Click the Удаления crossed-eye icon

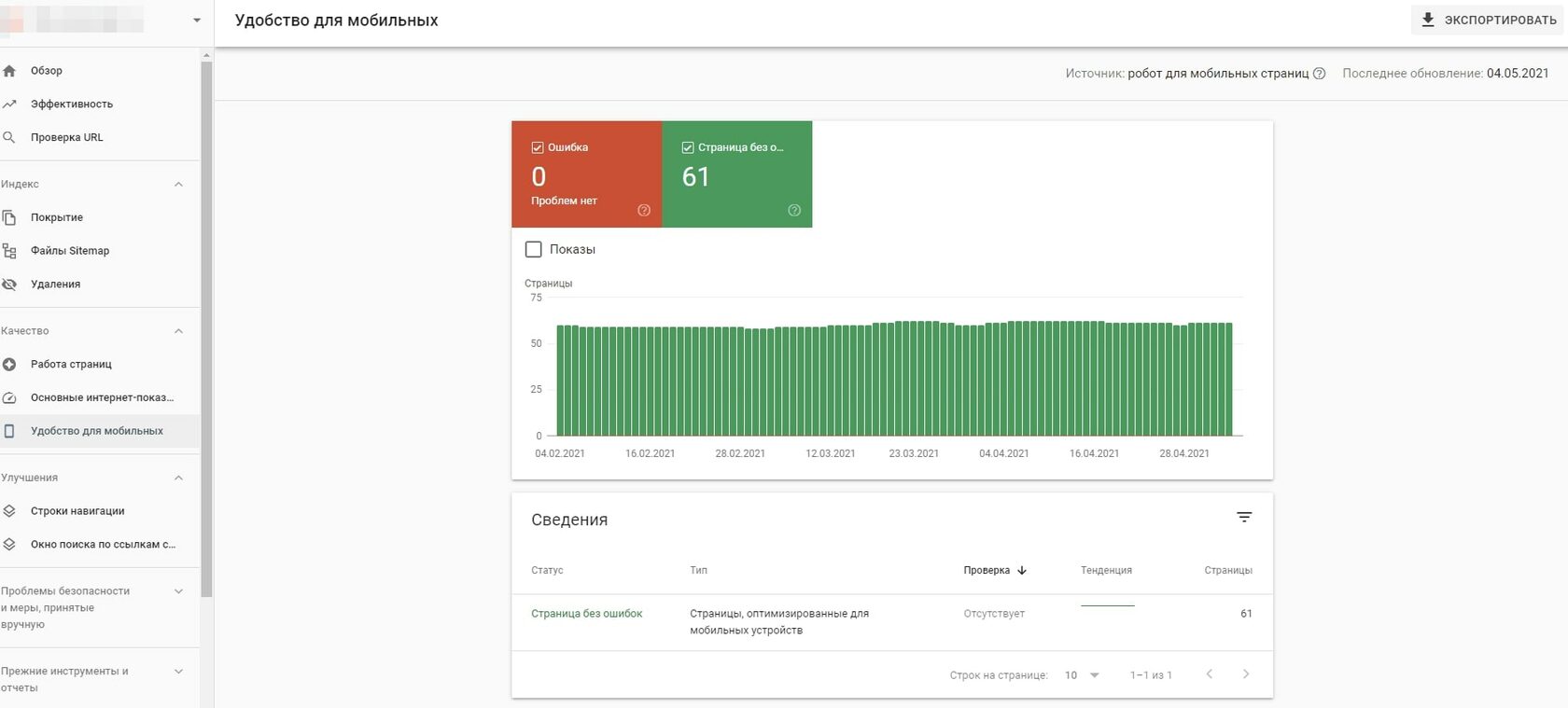coord(9,285)
